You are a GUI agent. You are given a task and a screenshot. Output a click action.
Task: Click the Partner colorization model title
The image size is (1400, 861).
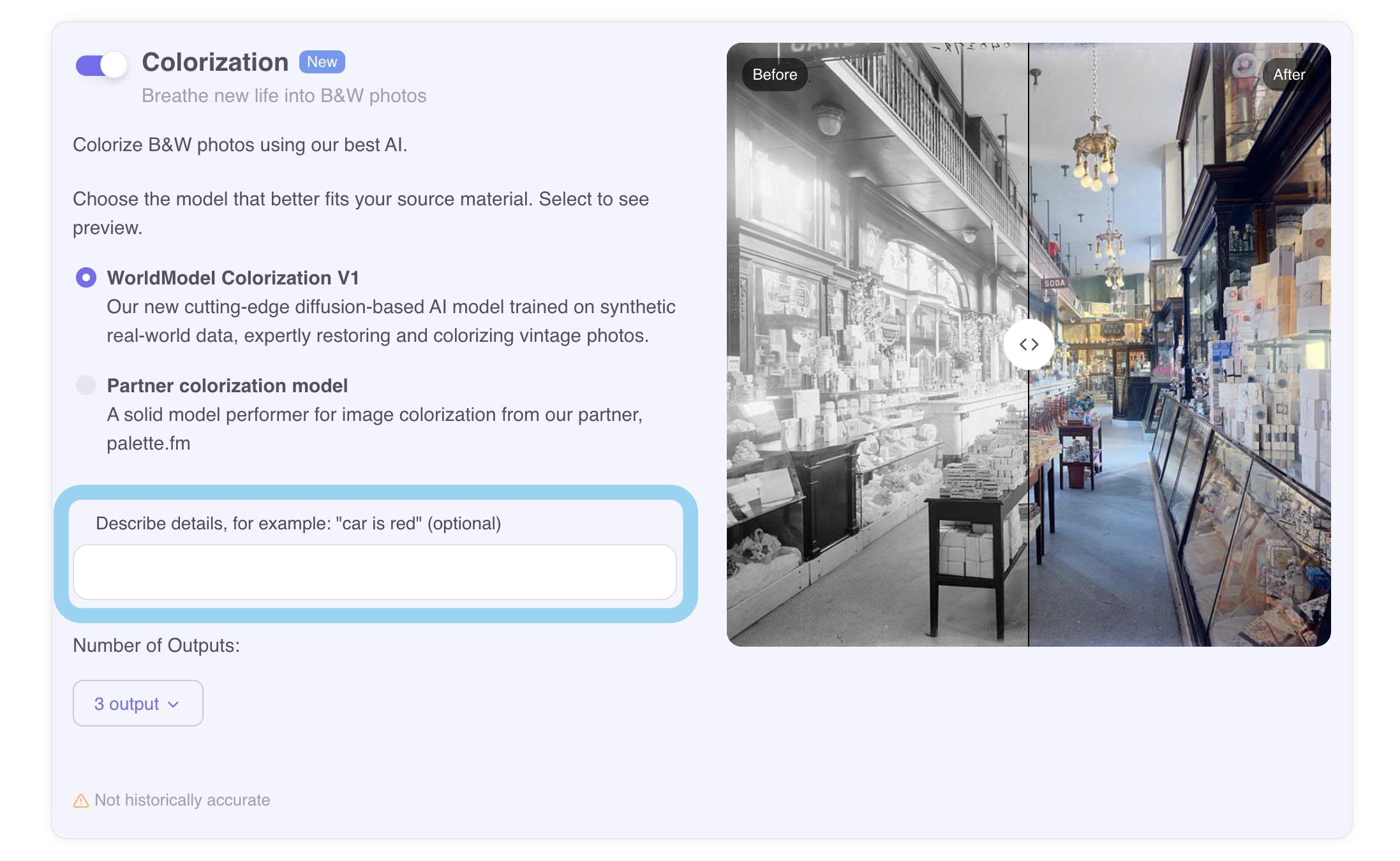pos(227,385)
